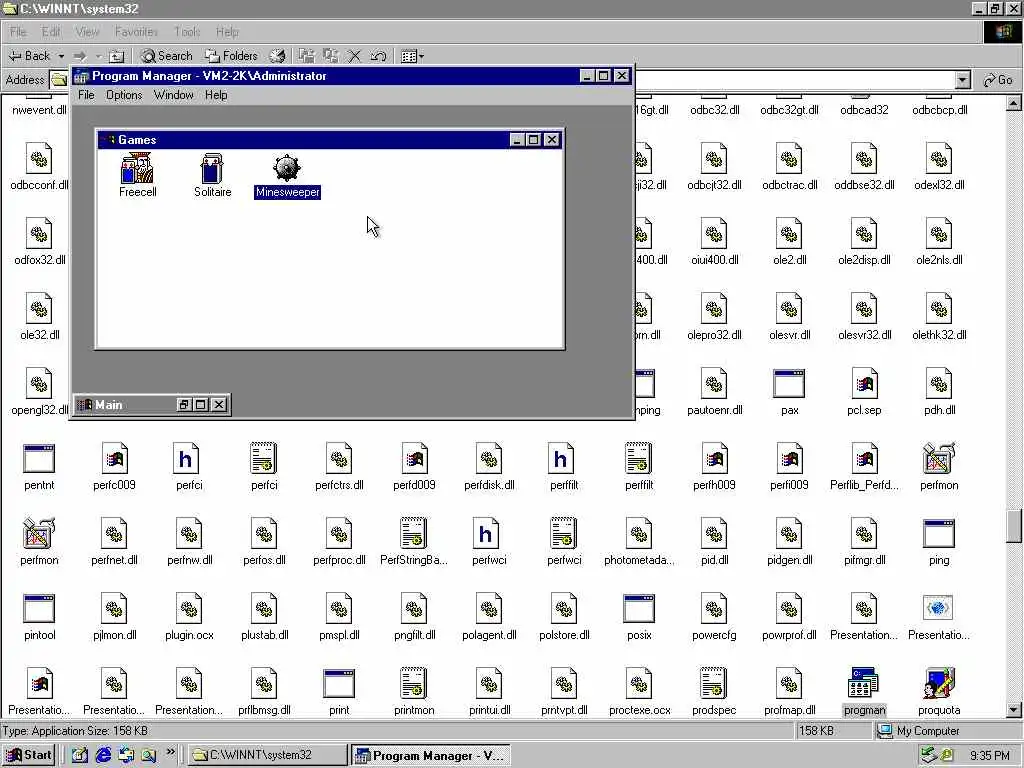Click the Start button

point(28,755)
